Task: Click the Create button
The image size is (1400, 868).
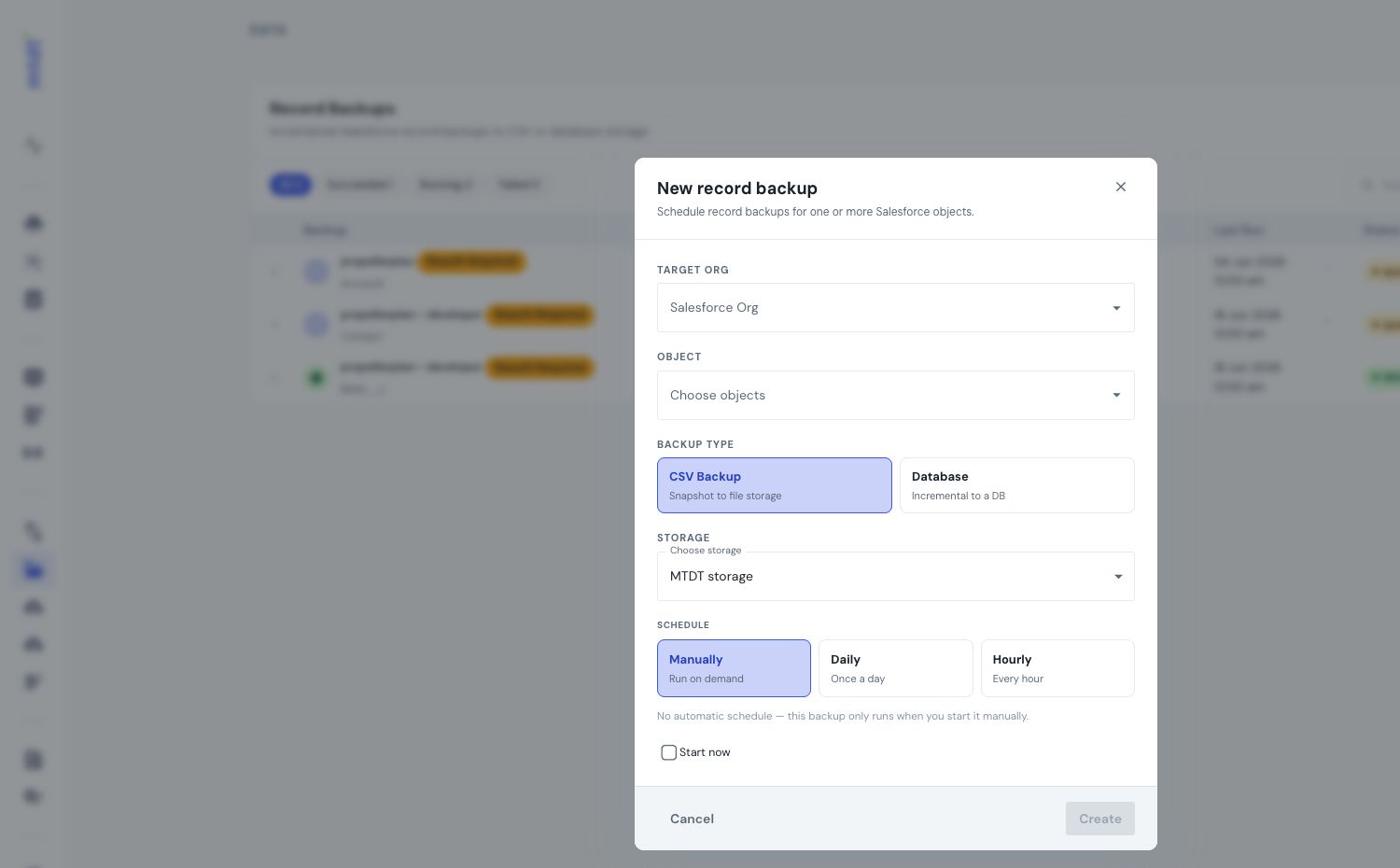Action: pyautogui.click(x=1100, y=819)
